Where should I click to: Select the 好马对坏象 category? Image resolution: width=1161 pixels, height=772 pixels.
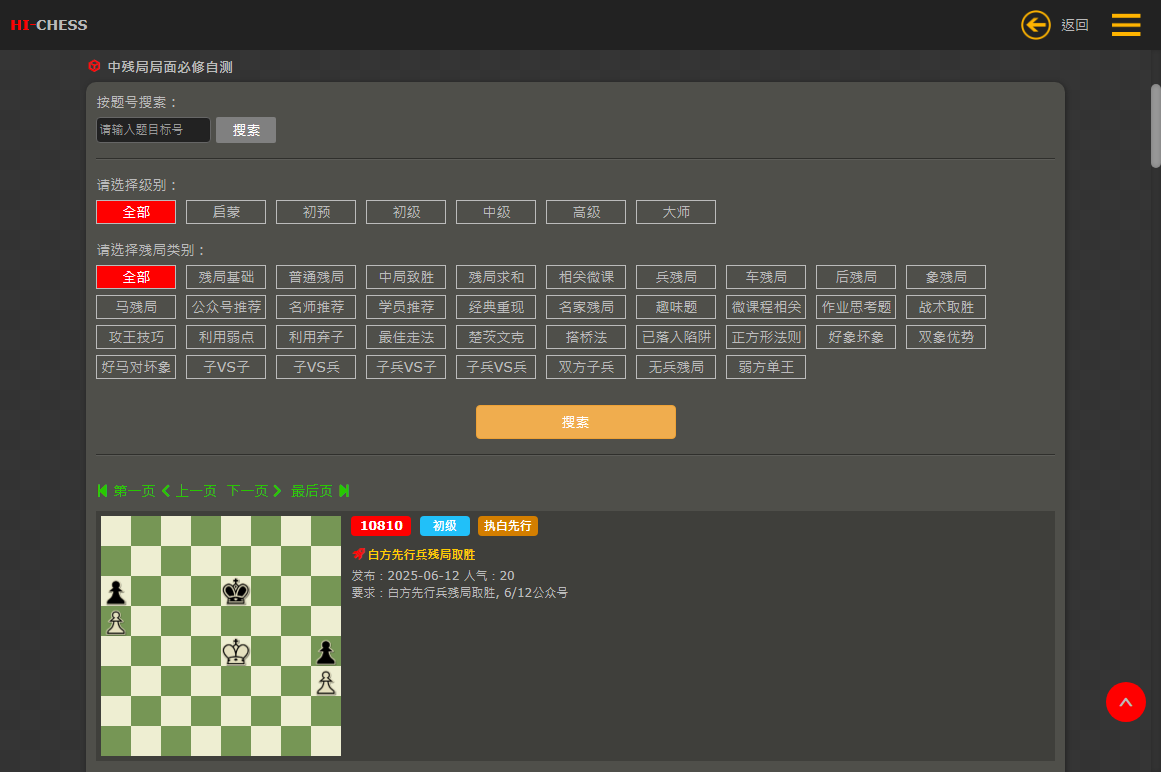[136, 367]
